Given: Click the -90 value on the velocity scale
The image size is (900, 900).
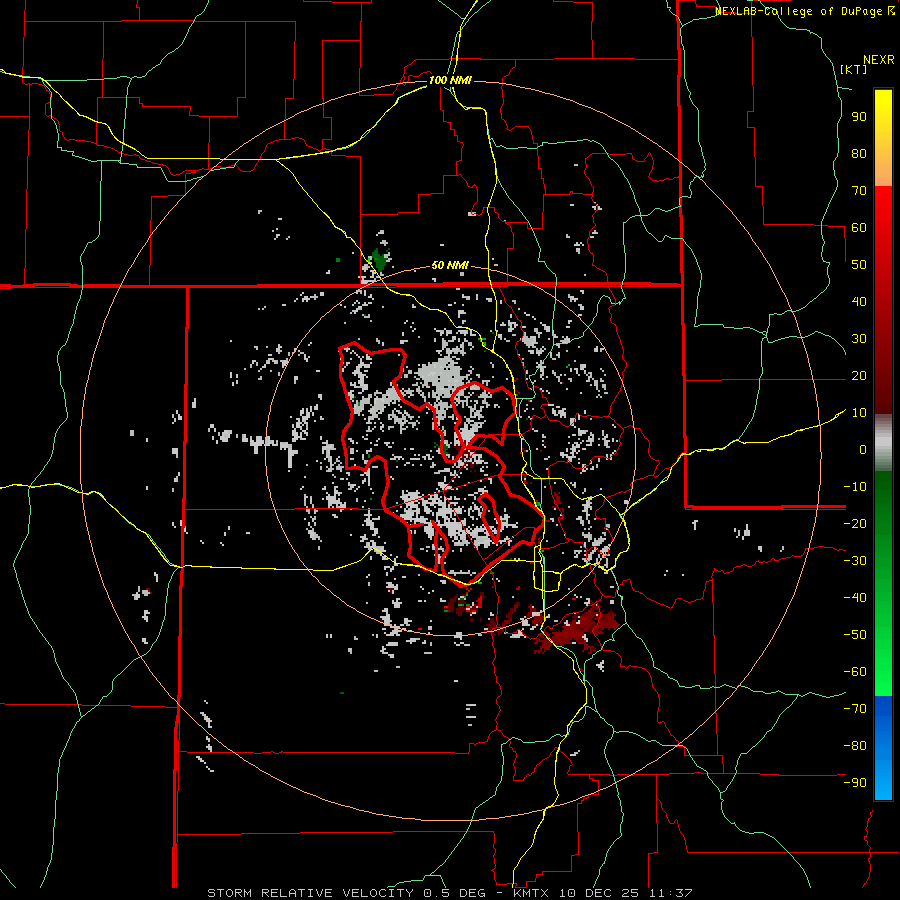Looking at the screenshot, I should (x=854, y=783).
